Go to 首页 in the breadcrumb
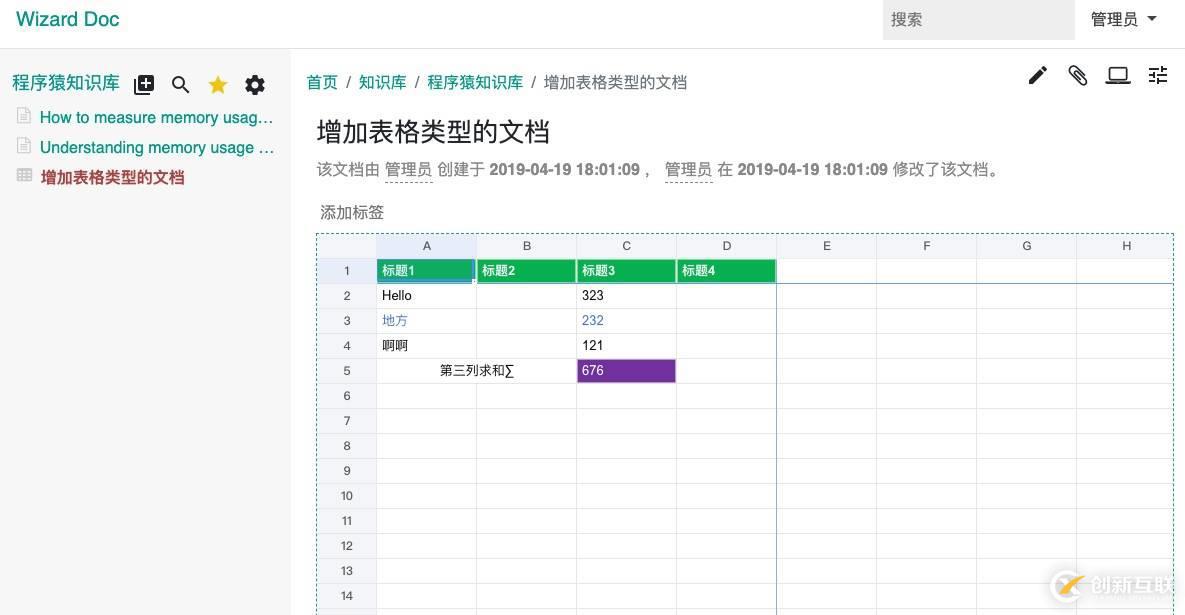1185x615 pixels. point(322,82)
